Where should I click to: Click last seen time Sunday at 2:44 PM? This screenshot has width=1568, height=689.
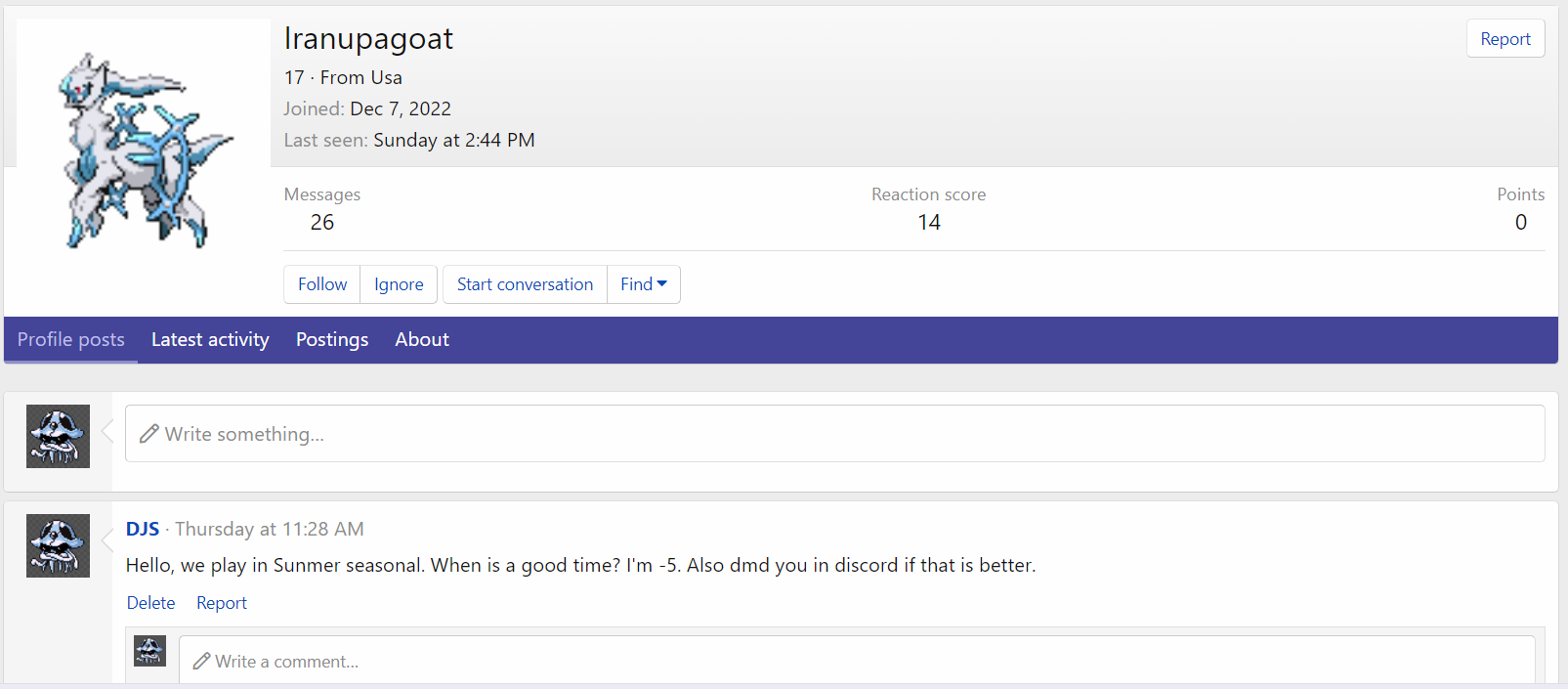[454, 140]
